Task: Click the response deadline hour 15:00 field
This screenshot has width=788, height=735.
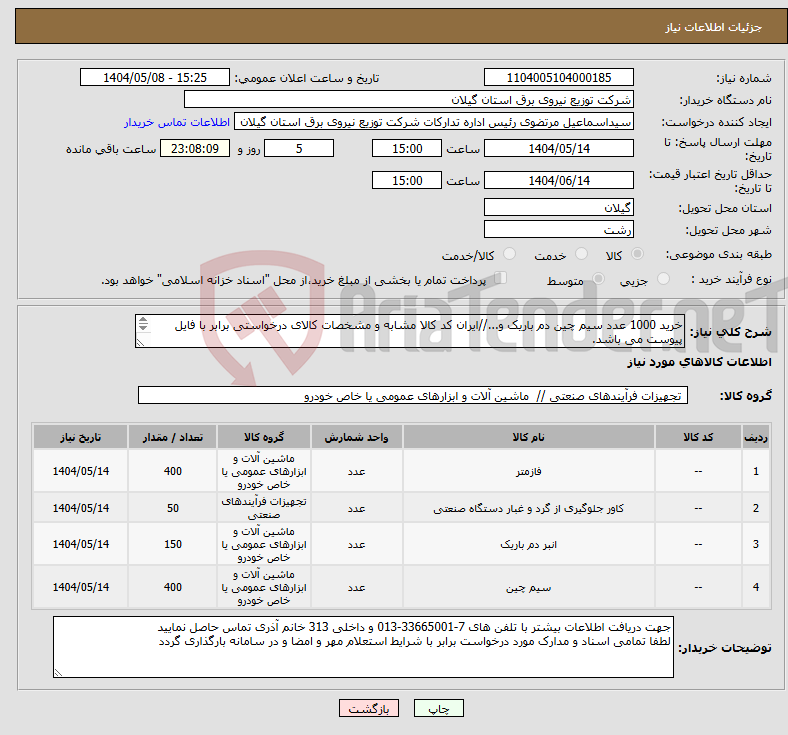Action: point(407,149)
